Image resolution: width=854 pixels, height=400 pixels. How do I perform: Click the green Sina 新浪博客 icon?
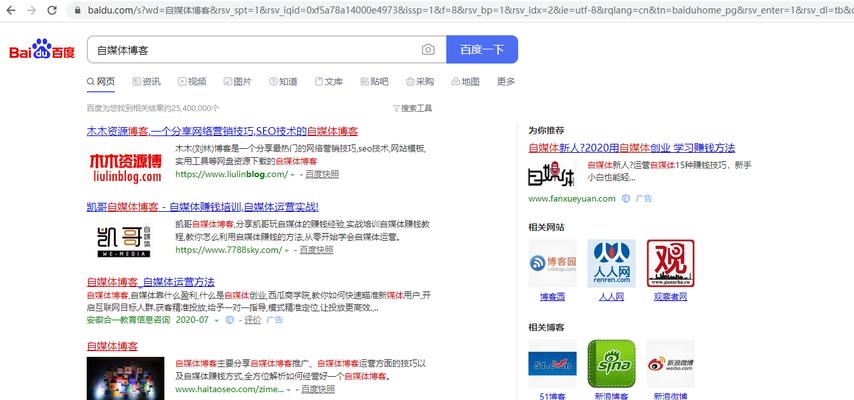(611, 363)
